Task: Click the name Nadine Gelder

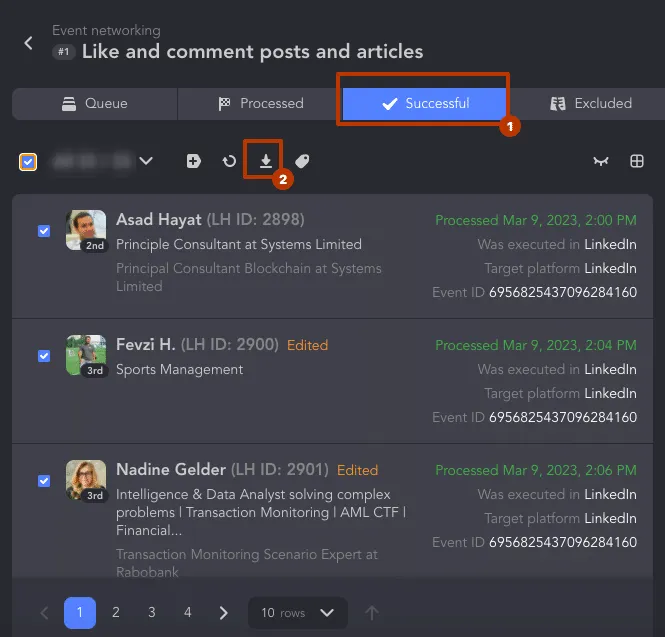Action: pos(170,469)
